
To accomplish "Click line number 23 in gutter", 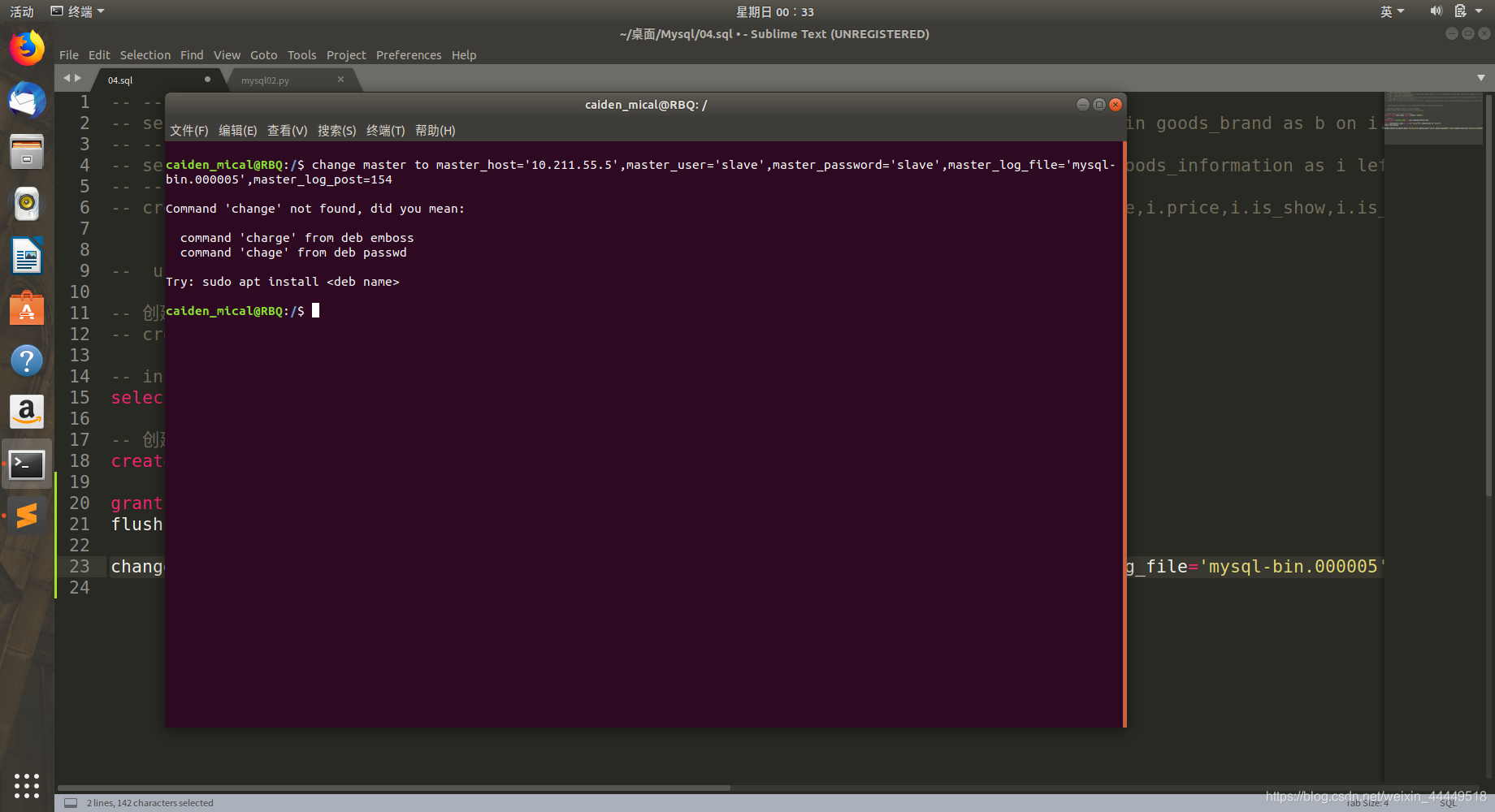I will click(x=79, y=566).
